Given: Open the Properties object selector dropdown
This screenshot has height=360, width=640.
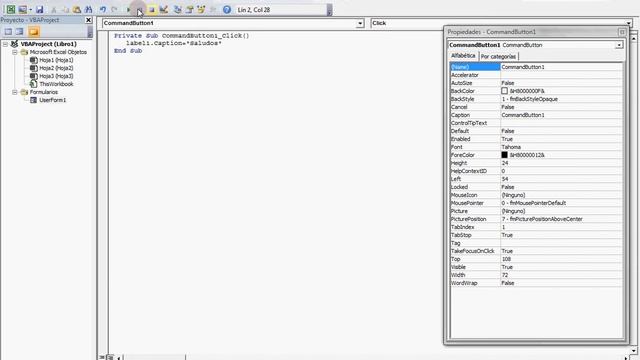Looking at the screenshot, I should point(619,45).
